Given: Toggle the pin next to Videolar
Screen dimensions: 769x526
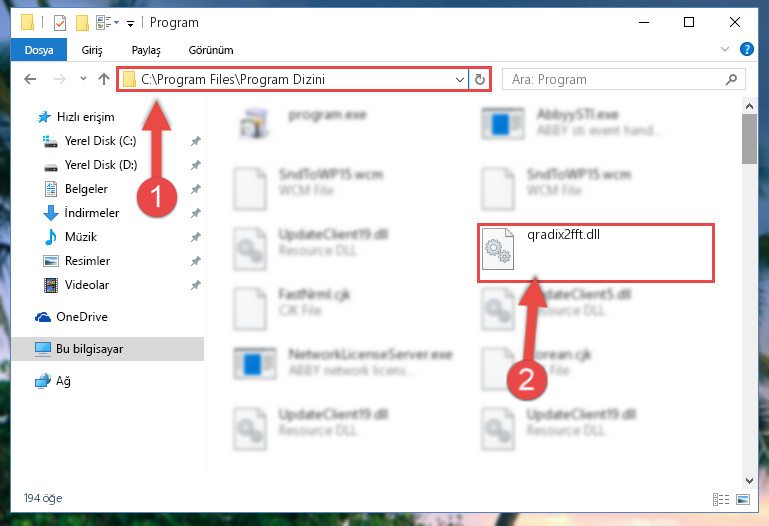Looking at the screenshot, I should 196,285.
